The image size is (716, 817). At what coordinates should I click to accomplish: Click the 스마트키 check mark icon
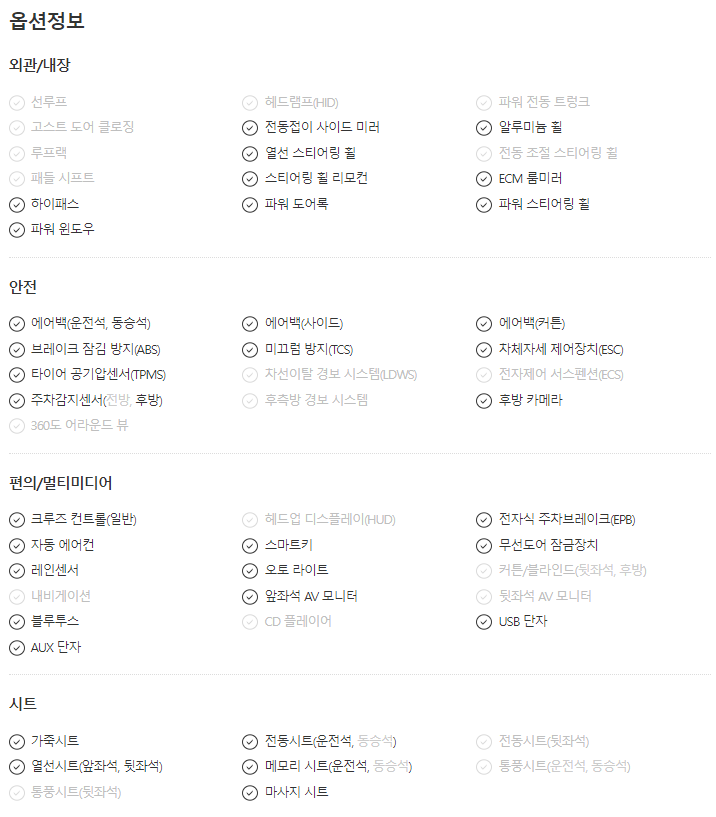pyautogui.click(x=250, y=546)
